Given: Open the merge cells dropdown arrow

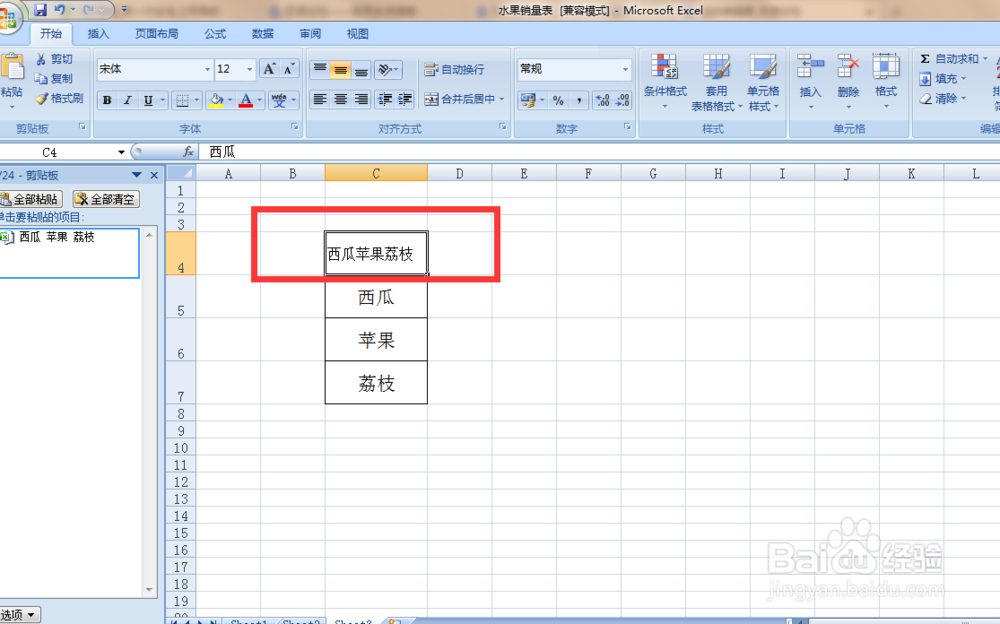Looking at the screenshot, I should click(502, 99).
